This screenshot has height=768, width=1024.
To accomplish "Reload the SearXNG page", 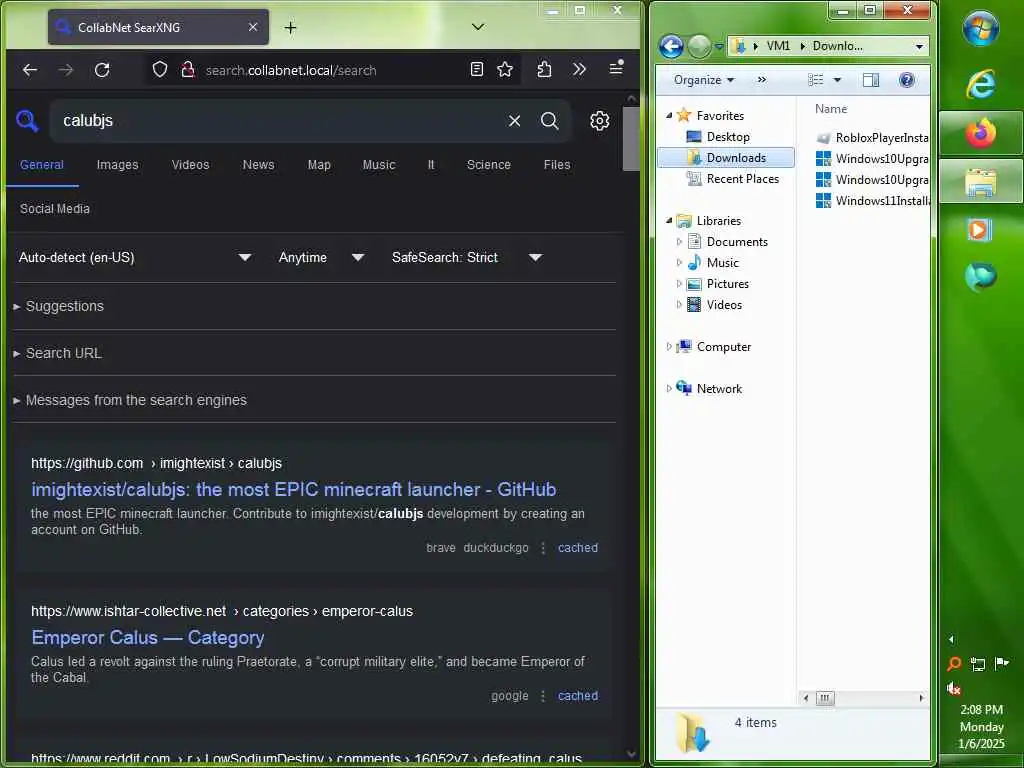I will tap(102, 70).
